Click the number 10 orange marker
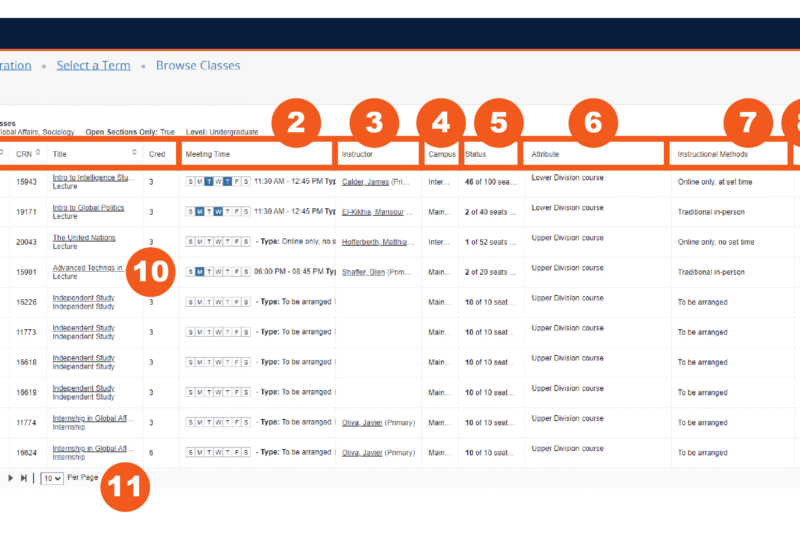 tap(151, 272)
